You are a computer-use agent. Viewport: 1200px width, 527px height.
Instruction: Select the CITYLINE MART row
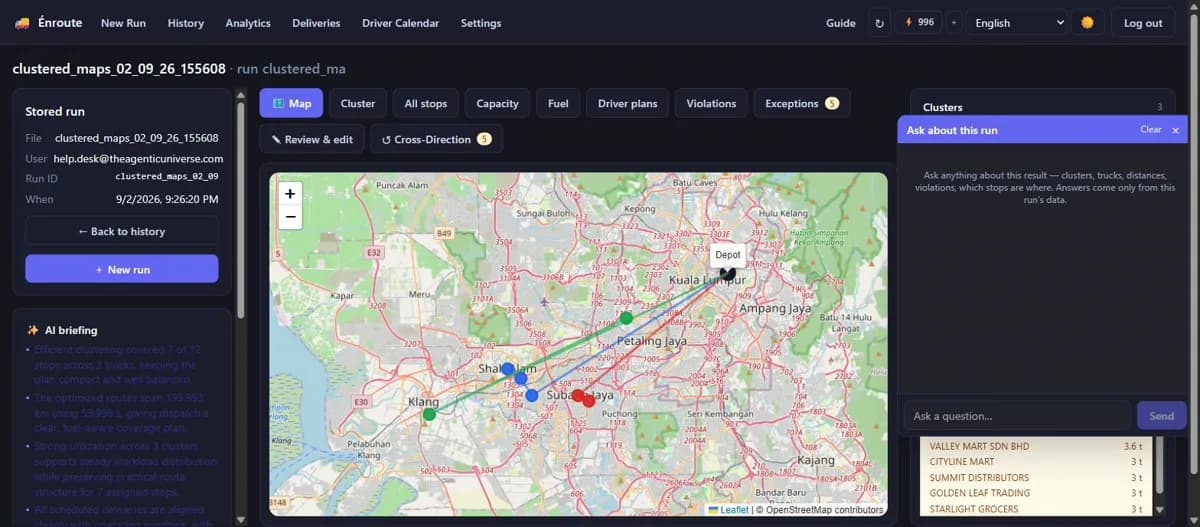1036,462
